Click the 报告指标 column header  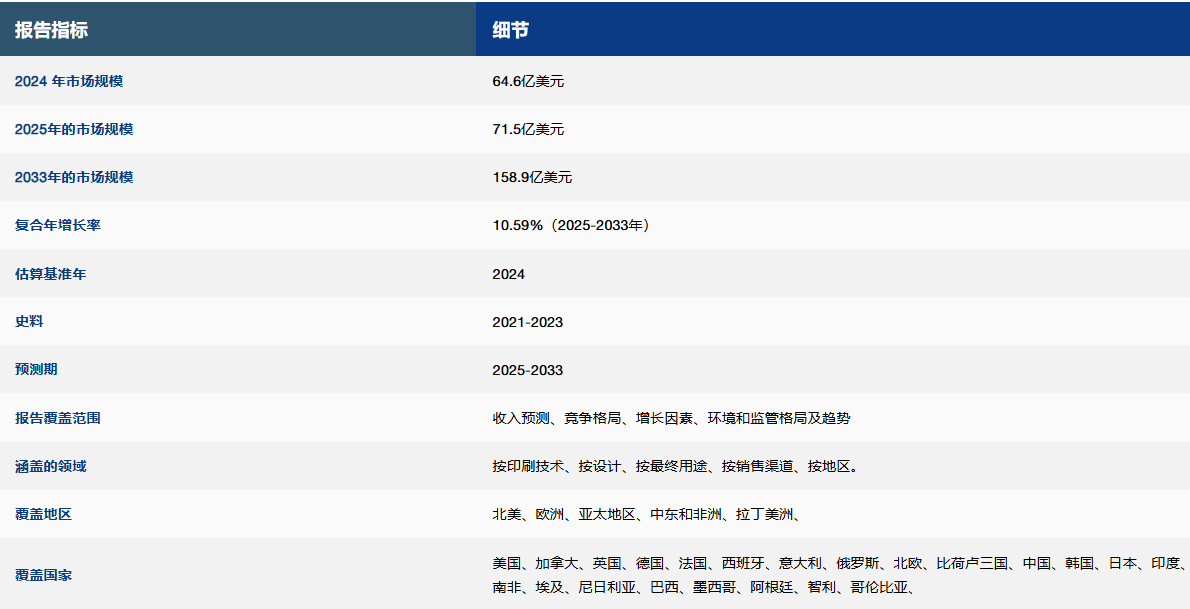pos(51,30)
